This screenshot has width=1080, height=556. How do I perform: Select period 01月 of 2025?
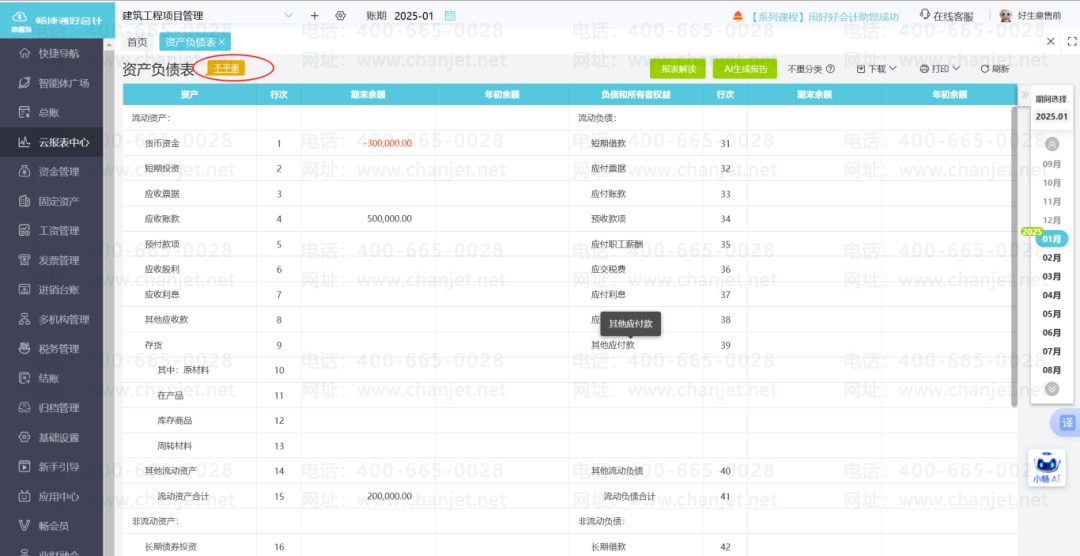click(1052, 239)
